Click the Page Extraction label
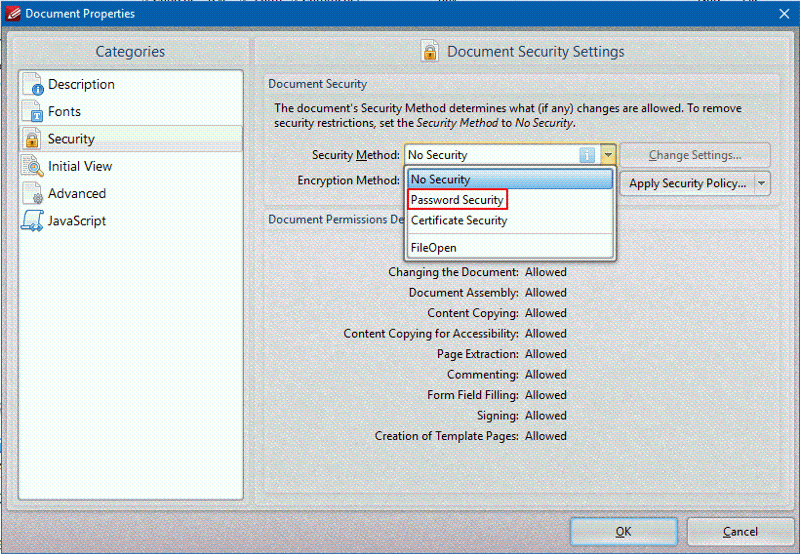The width and height of the screenshot is (800, 554). click(478, 354)
